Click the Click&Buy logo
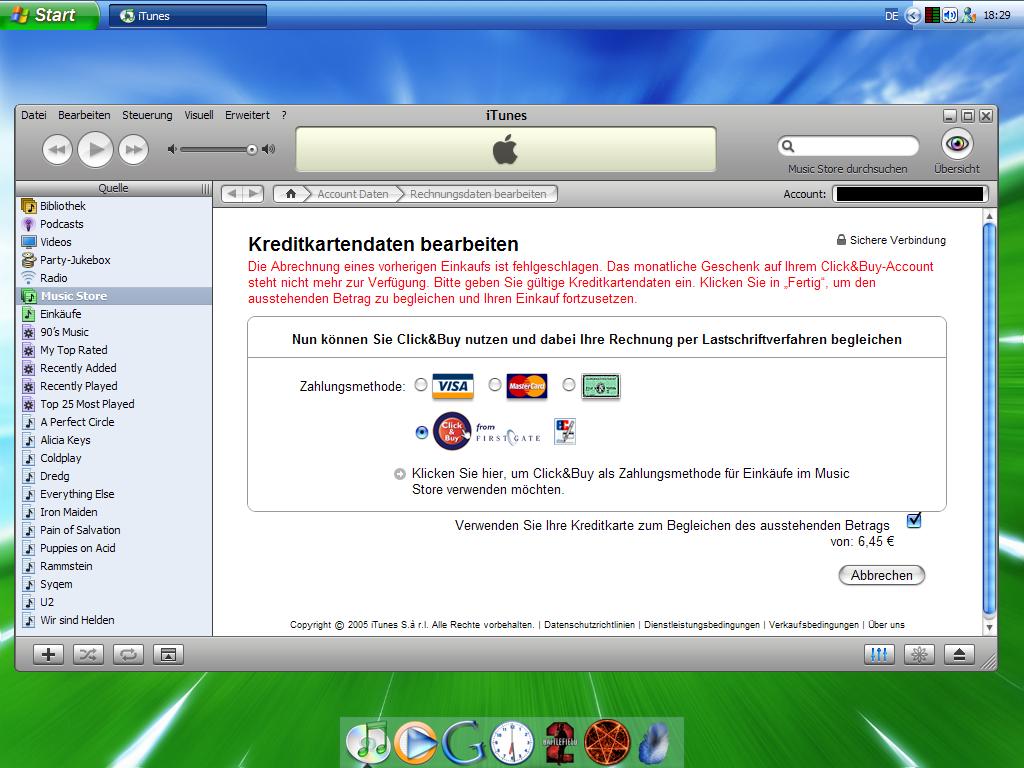Image resolution: width=1024 pixels, height=768 pixels. [x=452, y=431]
